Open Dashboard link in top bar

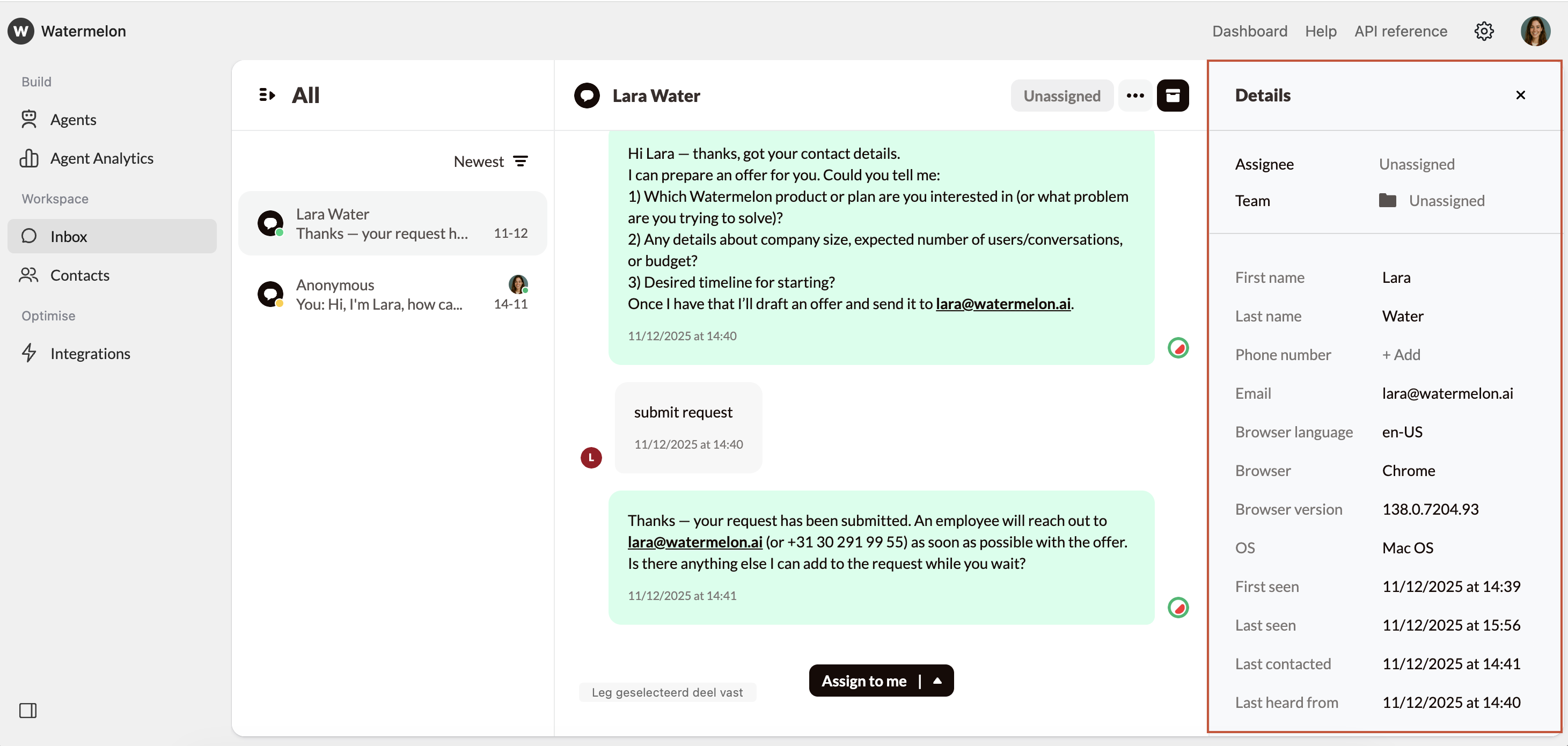[x=1249, y=31]
